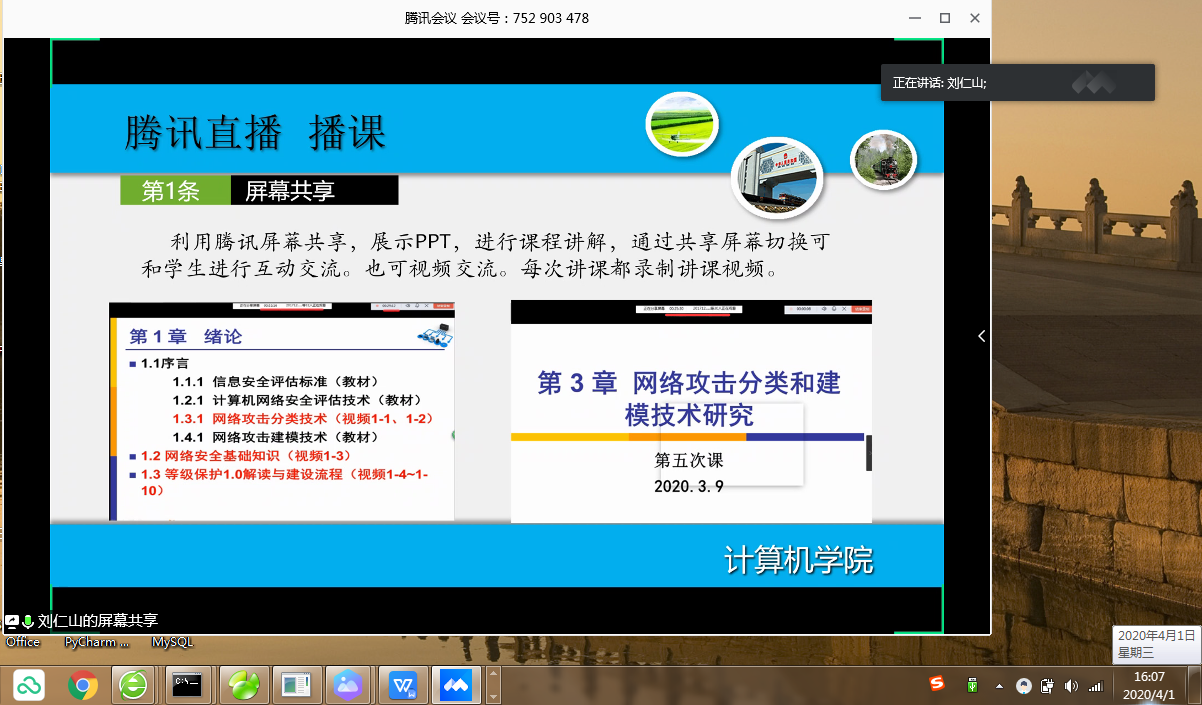Click the USB safely remove tray icon

coord(971,686)
